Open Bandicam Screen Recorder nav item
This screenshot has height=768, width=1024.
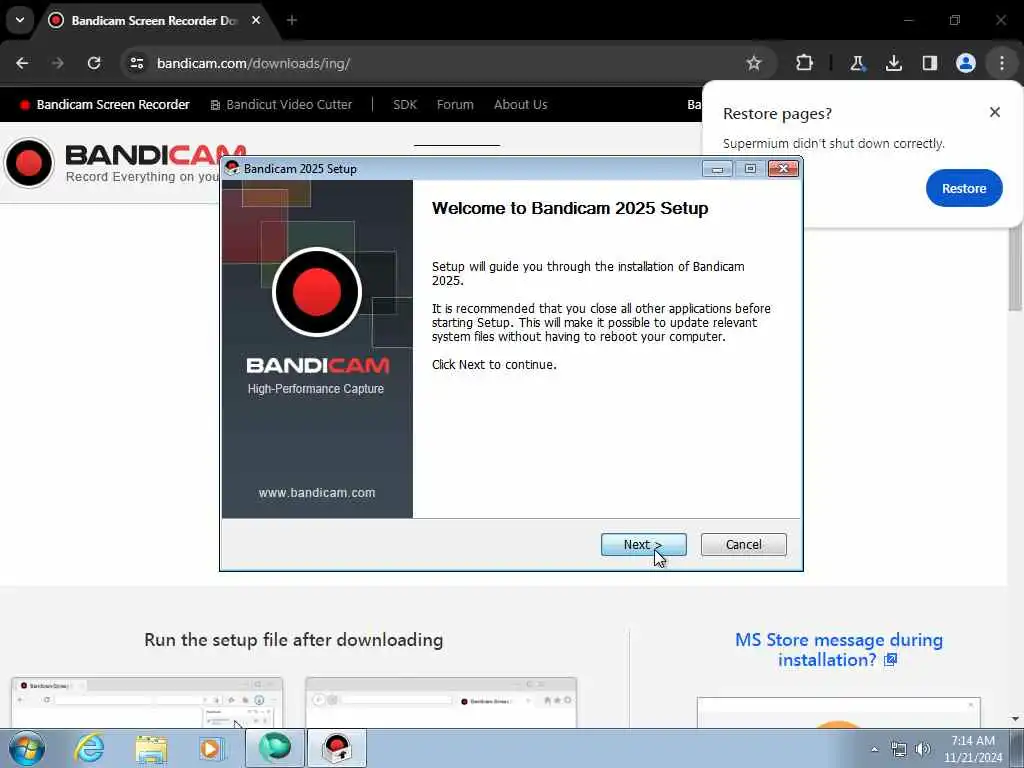click(x=105, y=104)
